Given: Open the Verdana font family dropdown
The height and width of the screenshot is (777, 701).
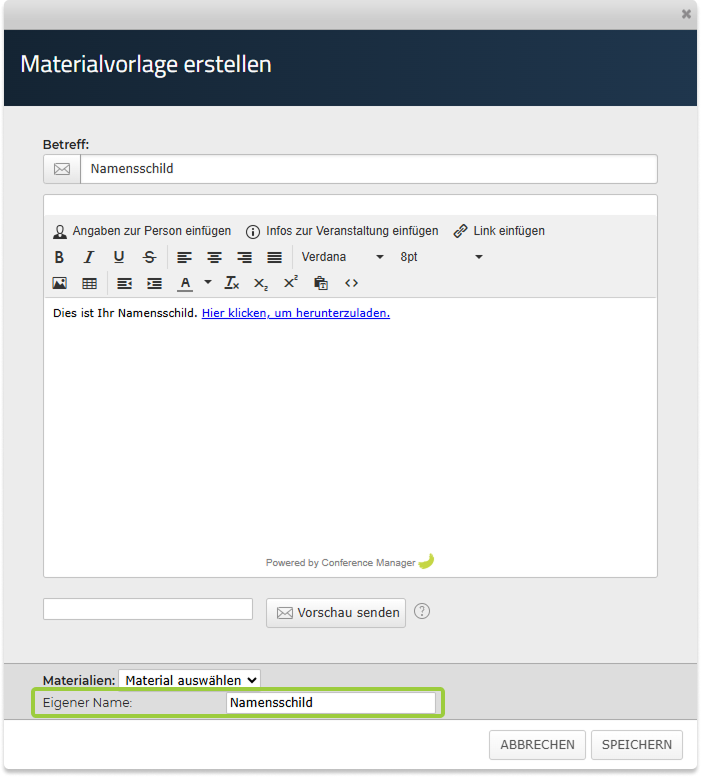Looking at the screenshot, I should point(343,257).
